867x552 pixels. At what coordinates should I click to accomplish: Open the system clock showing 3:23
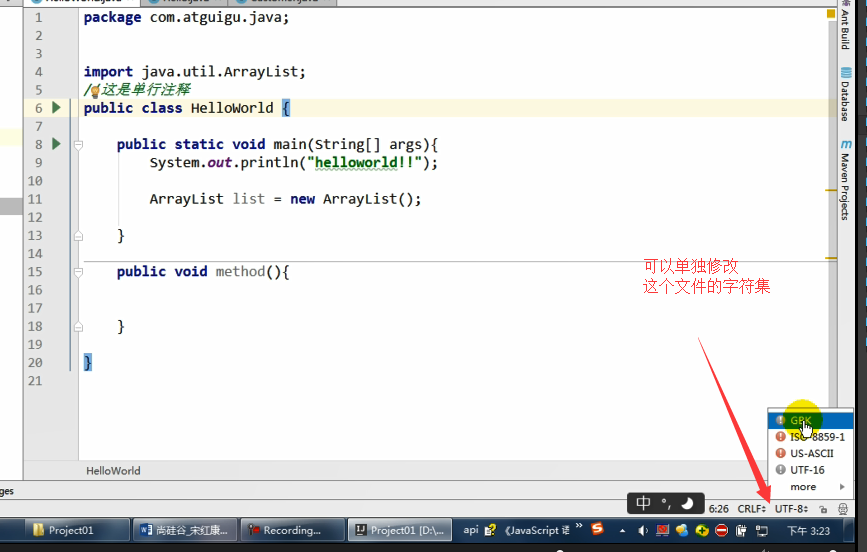pyautogui.click(x=808, y=530)
